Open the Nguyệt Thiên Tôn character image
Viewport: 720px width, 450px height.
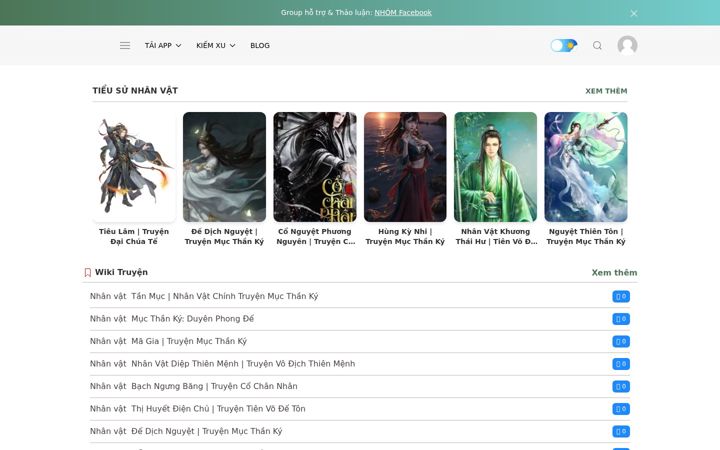point(586,167)
